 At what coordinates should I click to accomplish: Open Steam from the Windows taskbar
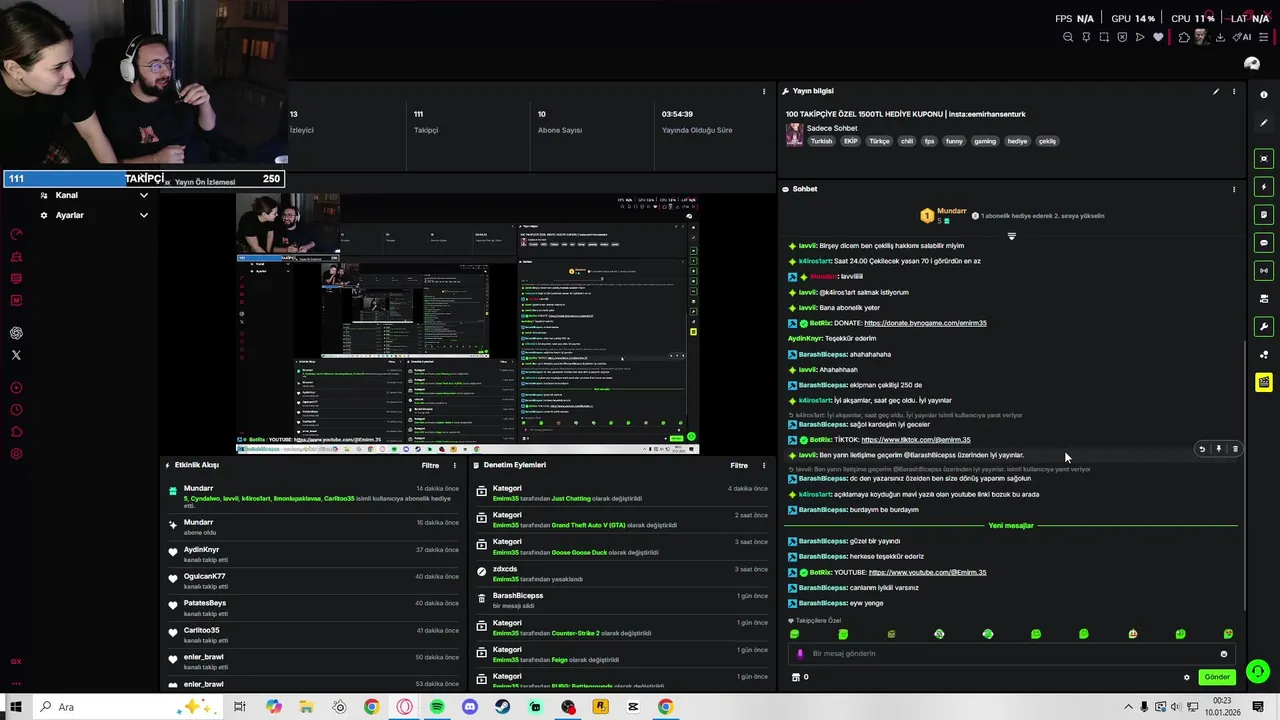(x=503, y=707)
